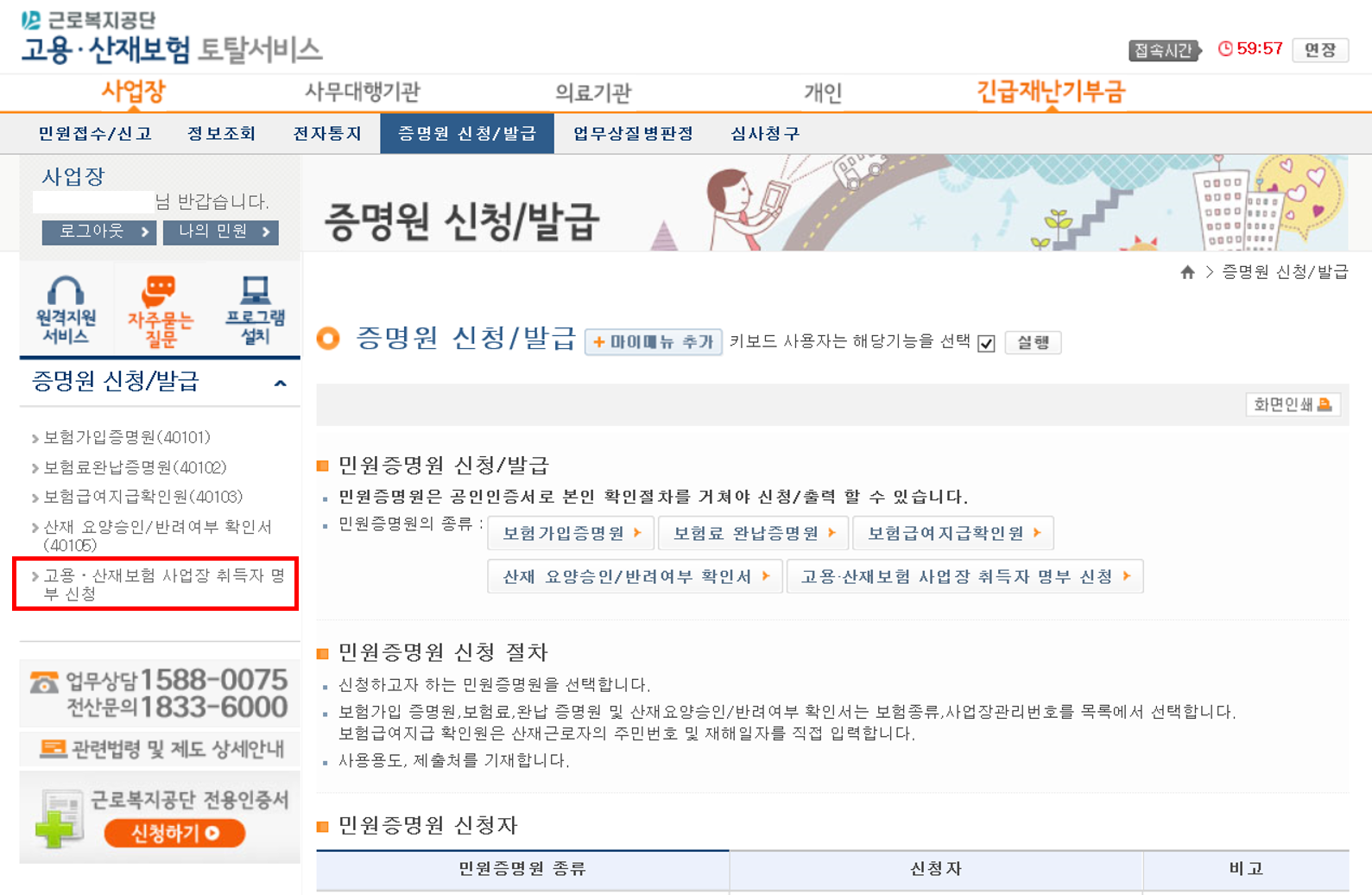Click 보험급여지급확인원 button in content
The image size is (1372, 895).
[953, 533]
